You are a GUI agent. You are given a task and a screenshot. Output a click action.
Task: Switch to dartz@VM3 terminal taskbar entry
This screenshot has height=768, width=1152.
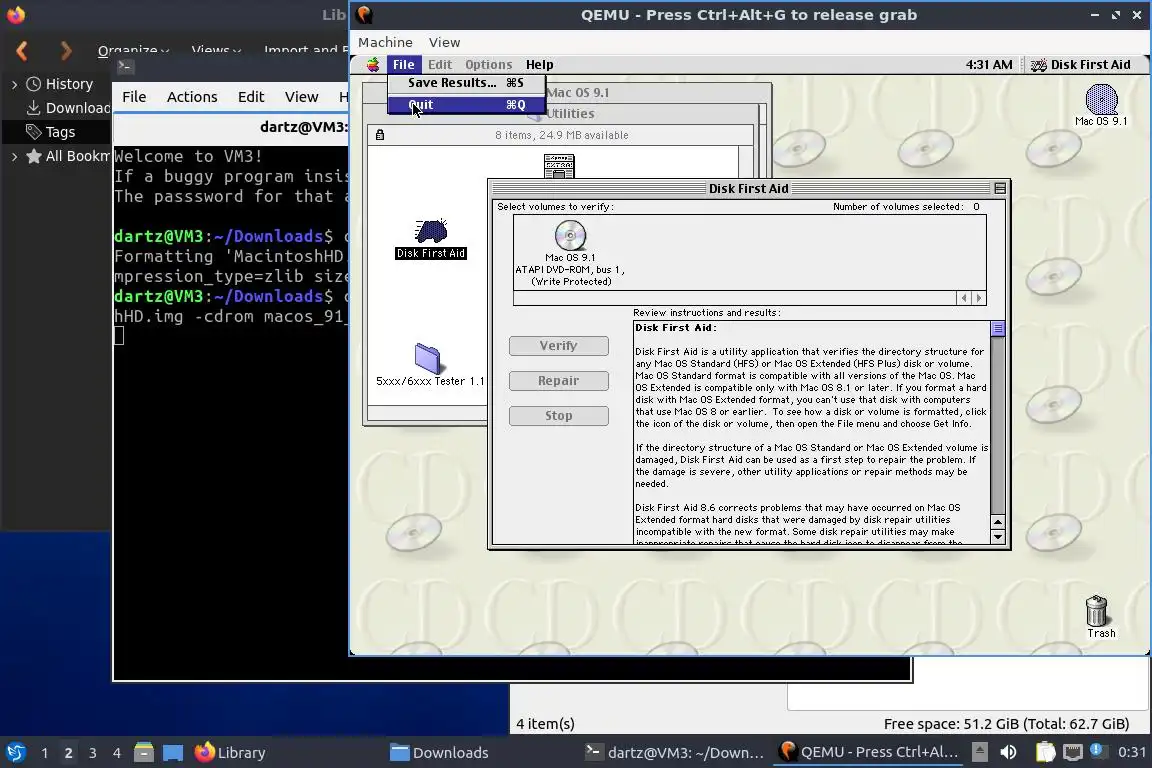674,753
